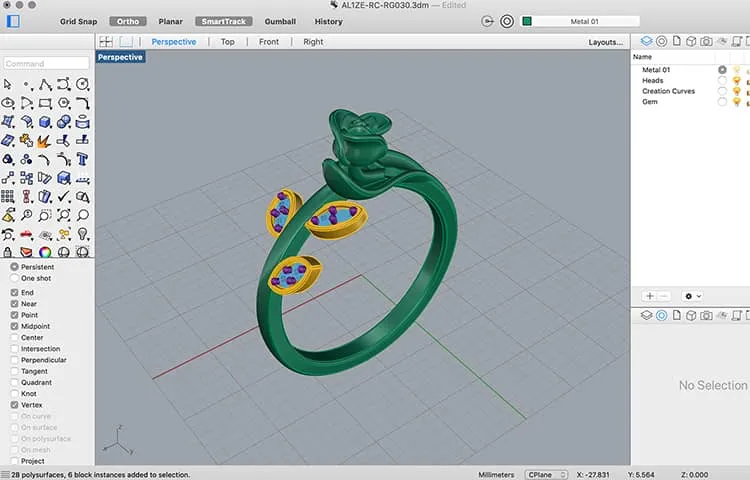The height and width of the screenshot is (480, 750).
Task: Click the Record history target icon
Action: coord(507,21)
